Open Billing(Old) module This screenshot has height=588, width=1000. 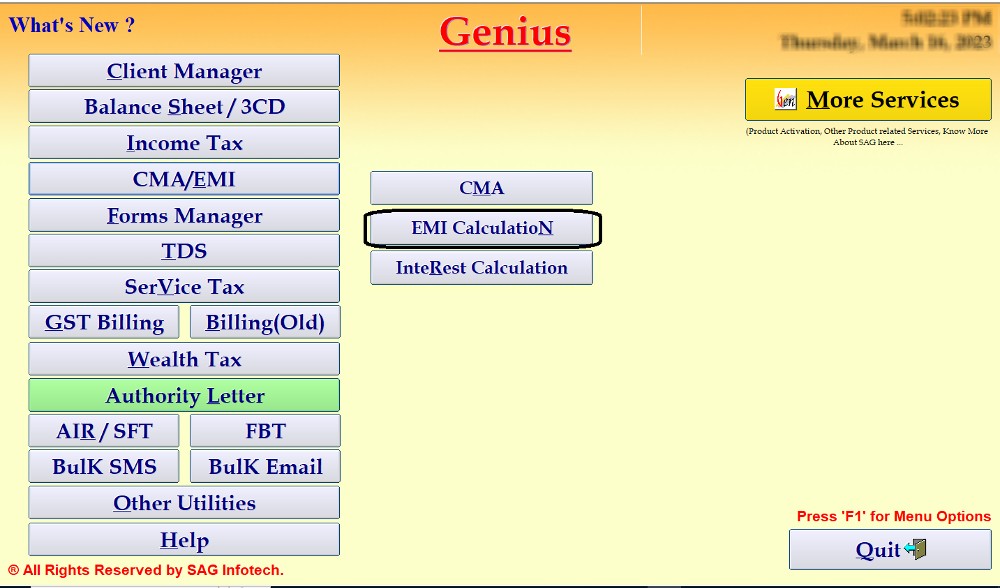[265, 323]
